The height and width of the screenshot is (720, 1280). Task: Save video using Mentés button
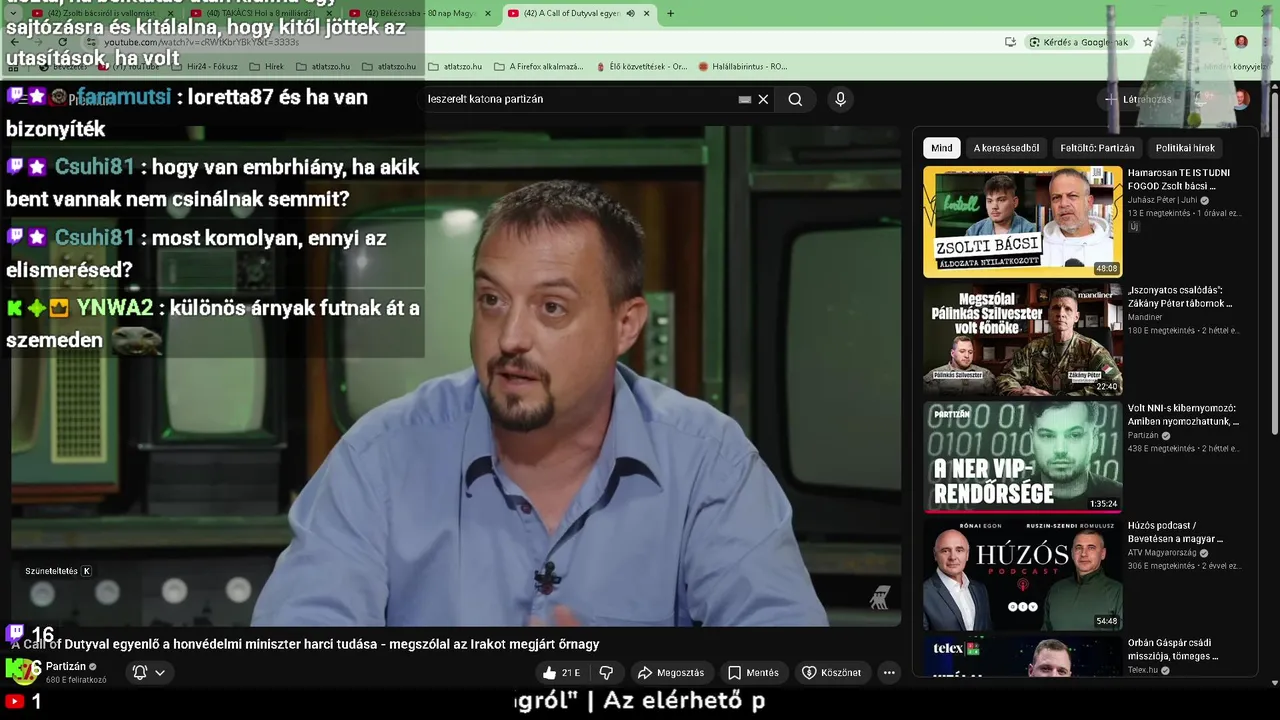(753, 672)
